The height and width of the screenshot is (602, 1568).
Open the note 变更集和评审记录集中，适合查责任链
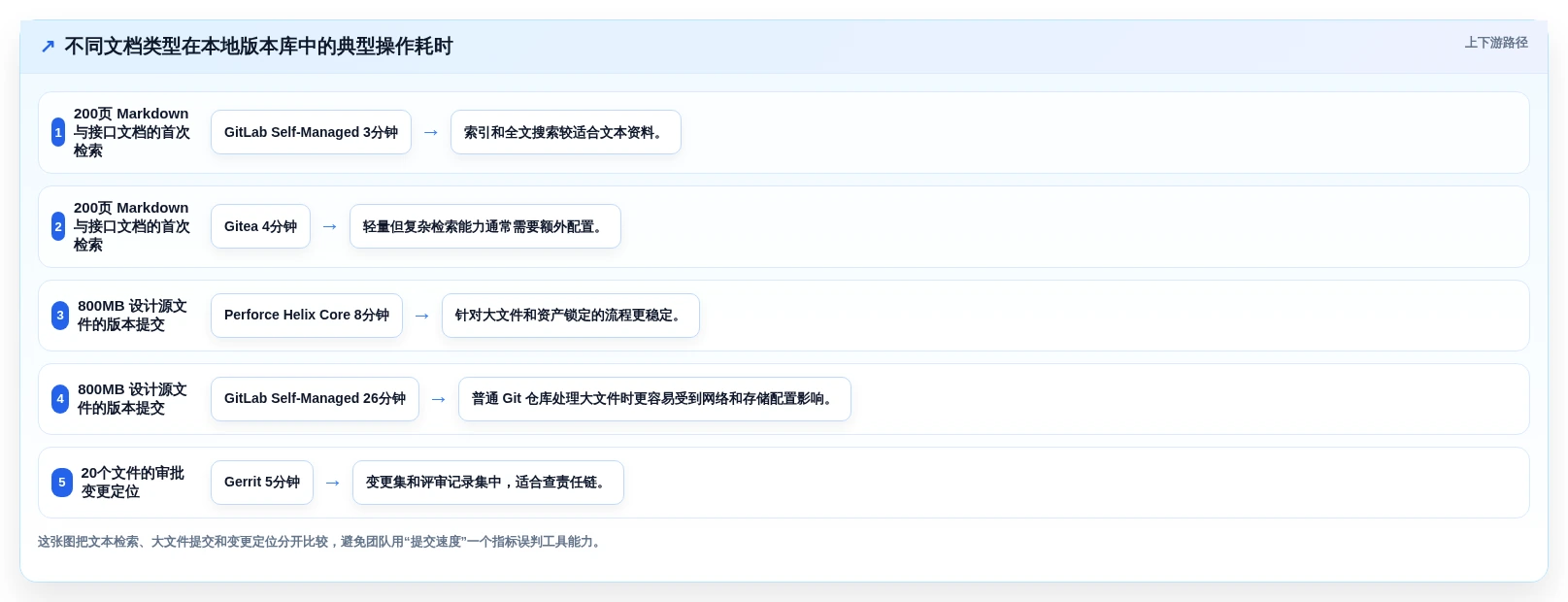click(x=488, y=483)
